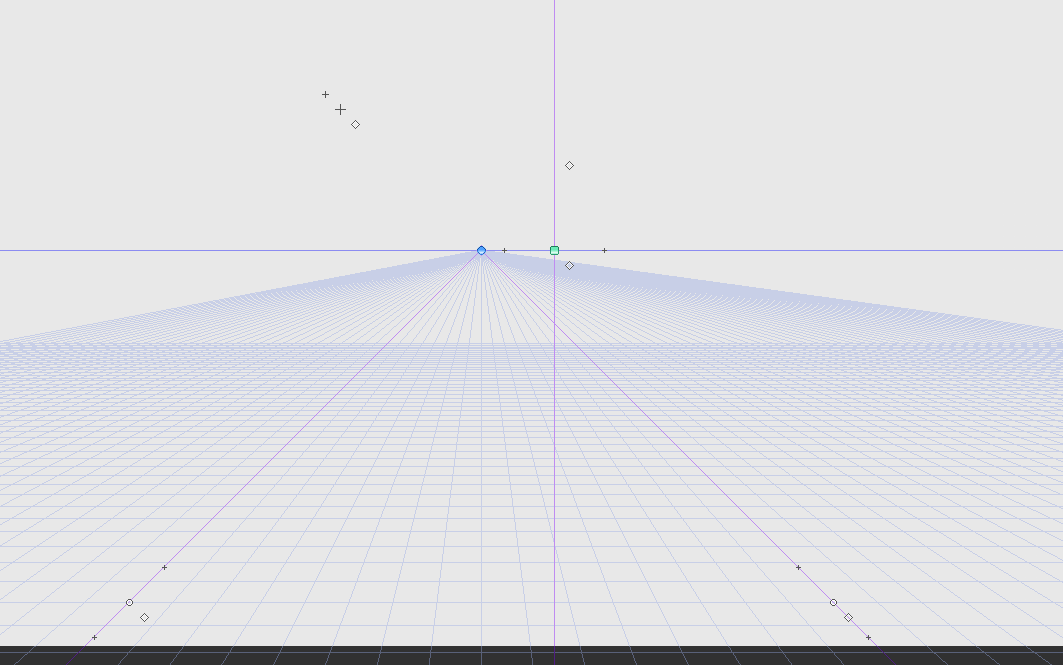1063x665 pixels.
Task: Click the lower plus handle on the right guide line
Action: coord(868,637)
